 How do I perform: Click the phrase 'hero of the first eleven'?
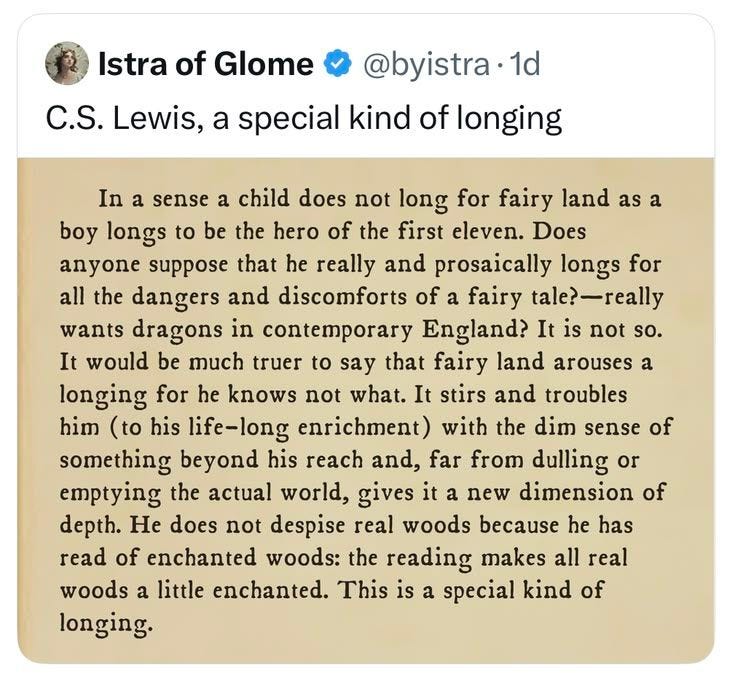[398, 232]
